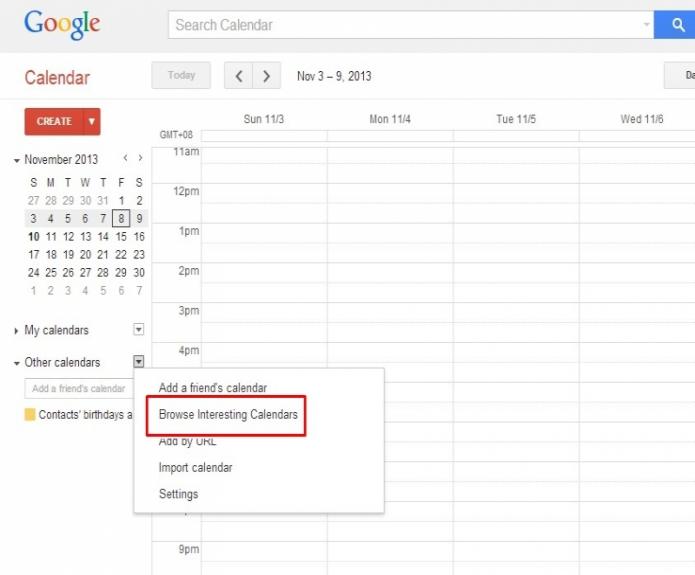Select November 10 in mini calendar
The height and width of the screenshot is (575, 695).
(34, 236)
